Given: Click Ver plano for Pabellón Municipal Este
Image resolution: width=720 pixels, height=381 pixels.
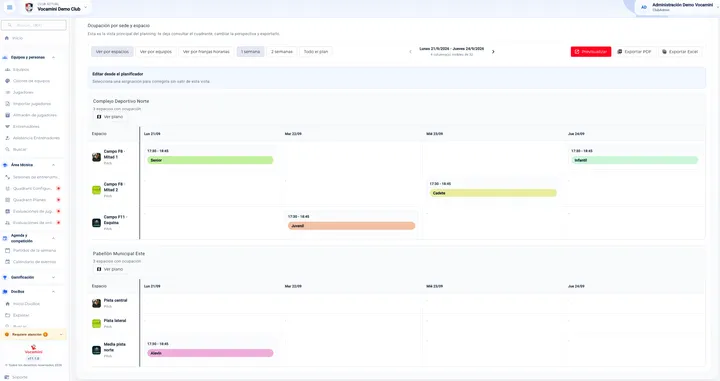Looking at the screenshot, I should pyautogui.click(x=110, y=269).
